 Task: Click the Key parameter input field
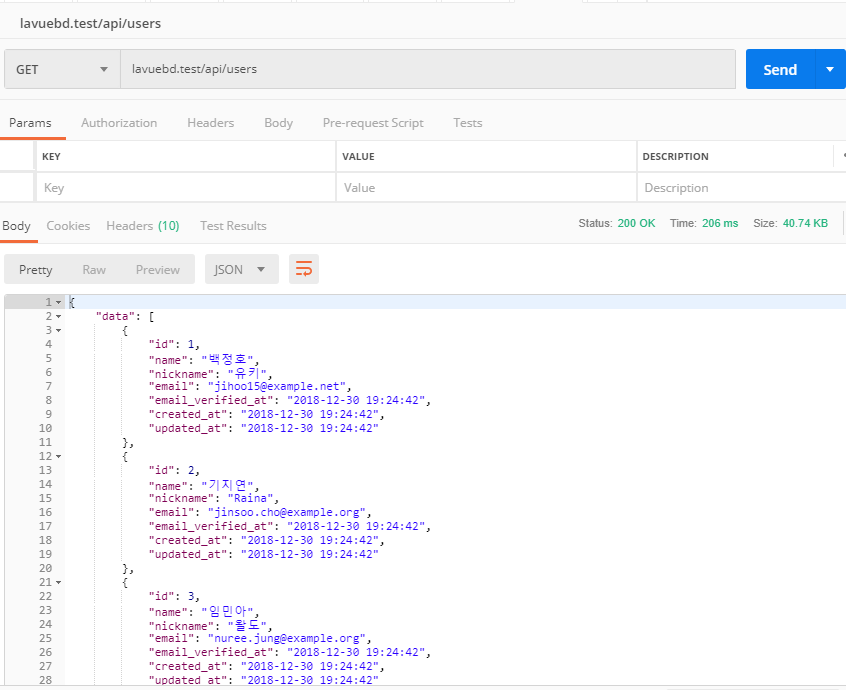coord(185,188)
